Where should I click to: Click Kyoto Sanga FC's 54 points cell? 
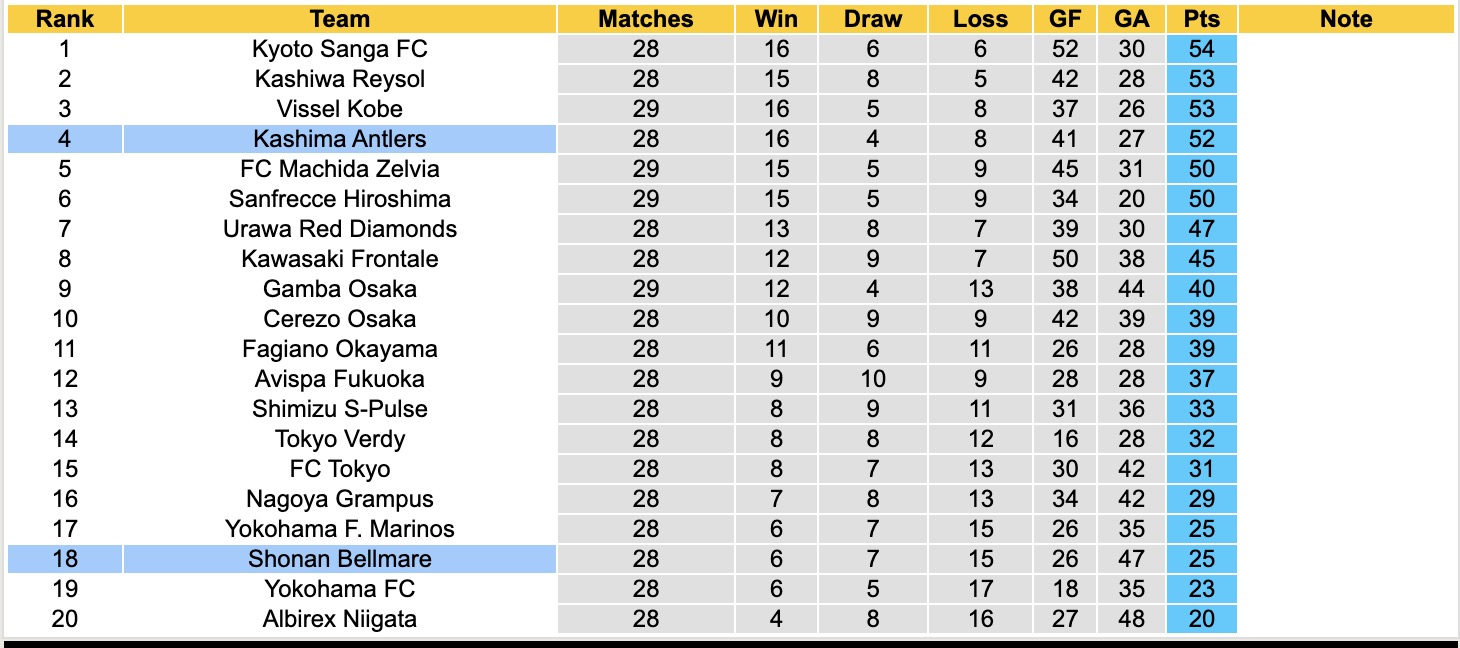(x=1201, y=49)
